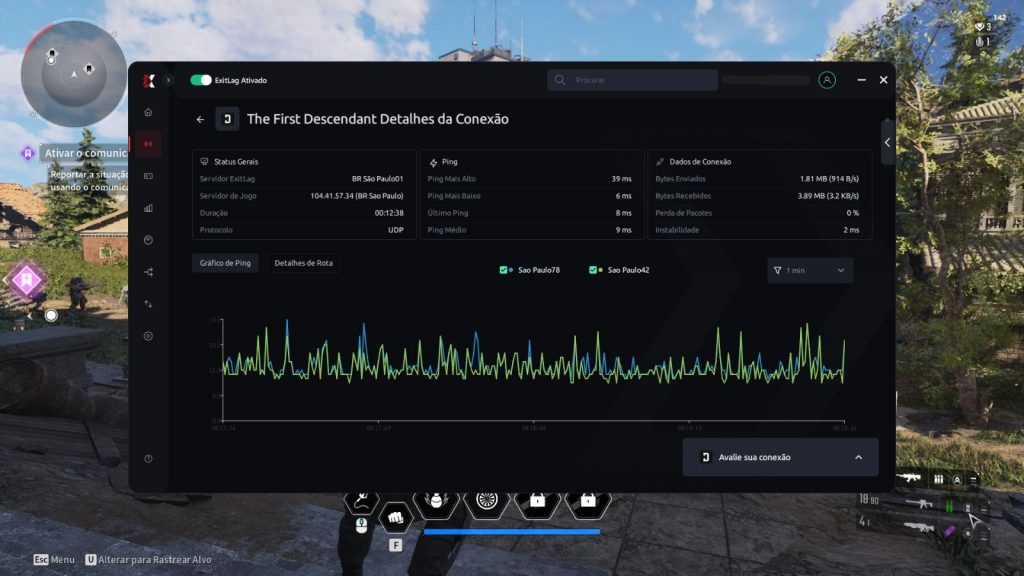Switch to the Gráfico de Ping tab
The image size is (1024, 576).
[225, 263]
